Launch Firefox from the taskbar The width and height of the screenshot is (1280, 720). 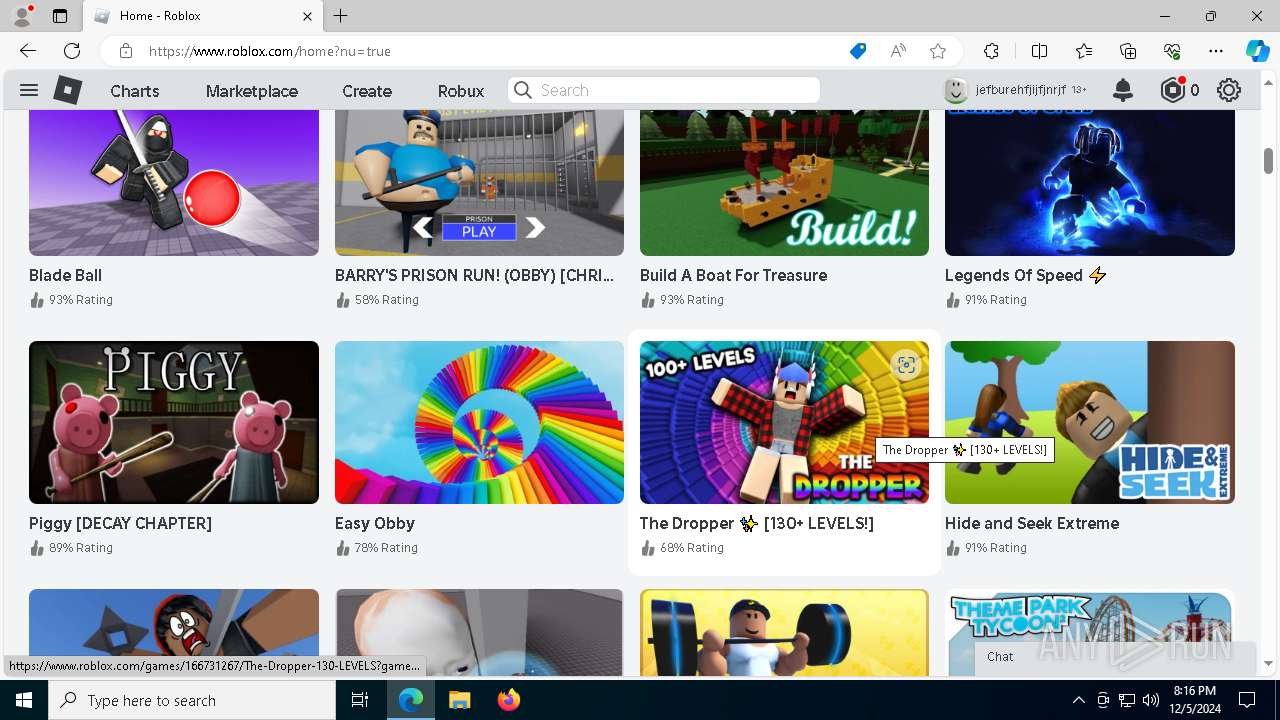(508, 700)
